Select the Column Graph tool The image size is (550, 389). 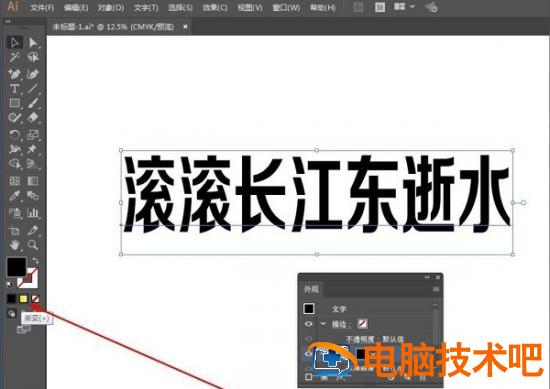pyautogui.click(x=33, y=213)
